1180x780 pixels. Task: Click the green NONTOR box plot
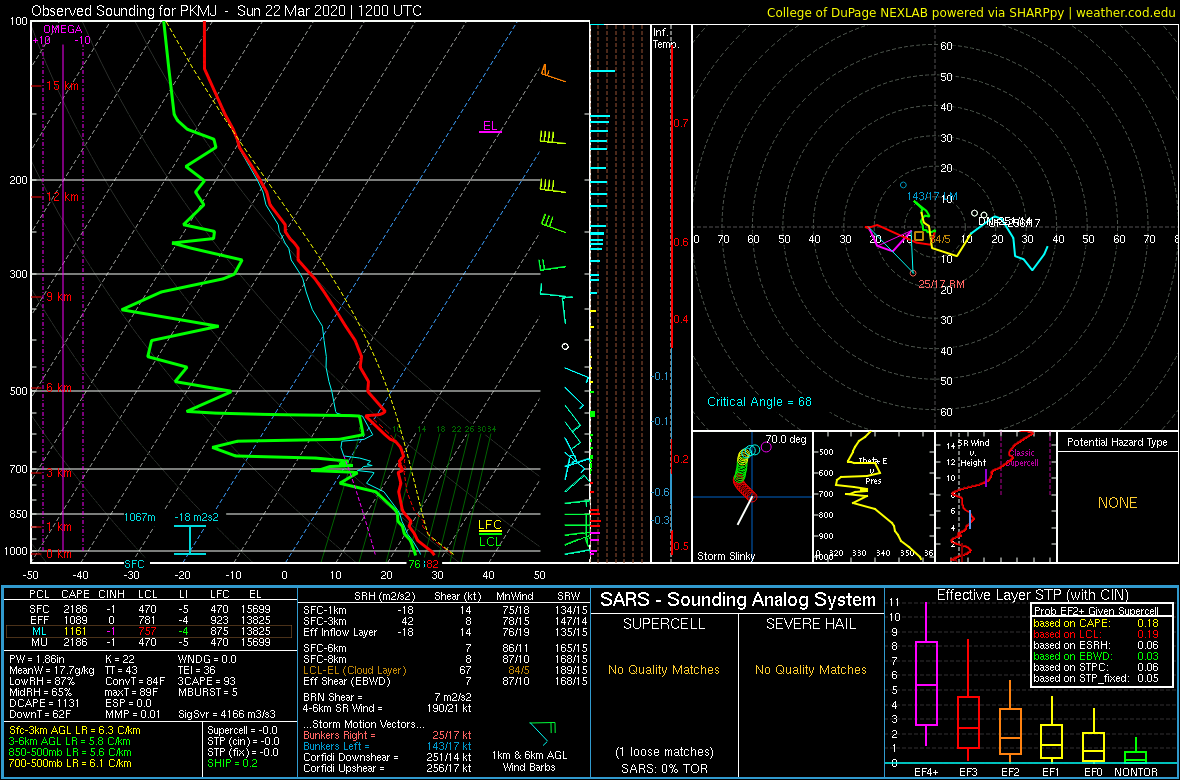pos(1134,749)
